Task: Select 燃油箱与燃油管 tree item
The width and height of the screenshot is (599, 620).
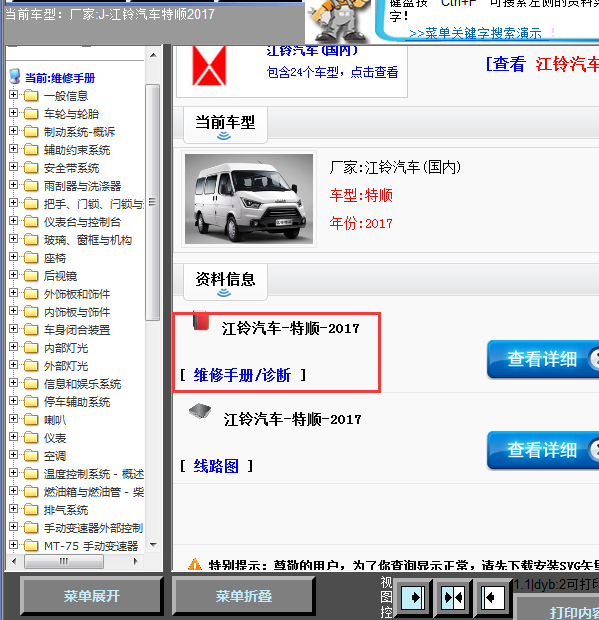Action: (94, 492)
